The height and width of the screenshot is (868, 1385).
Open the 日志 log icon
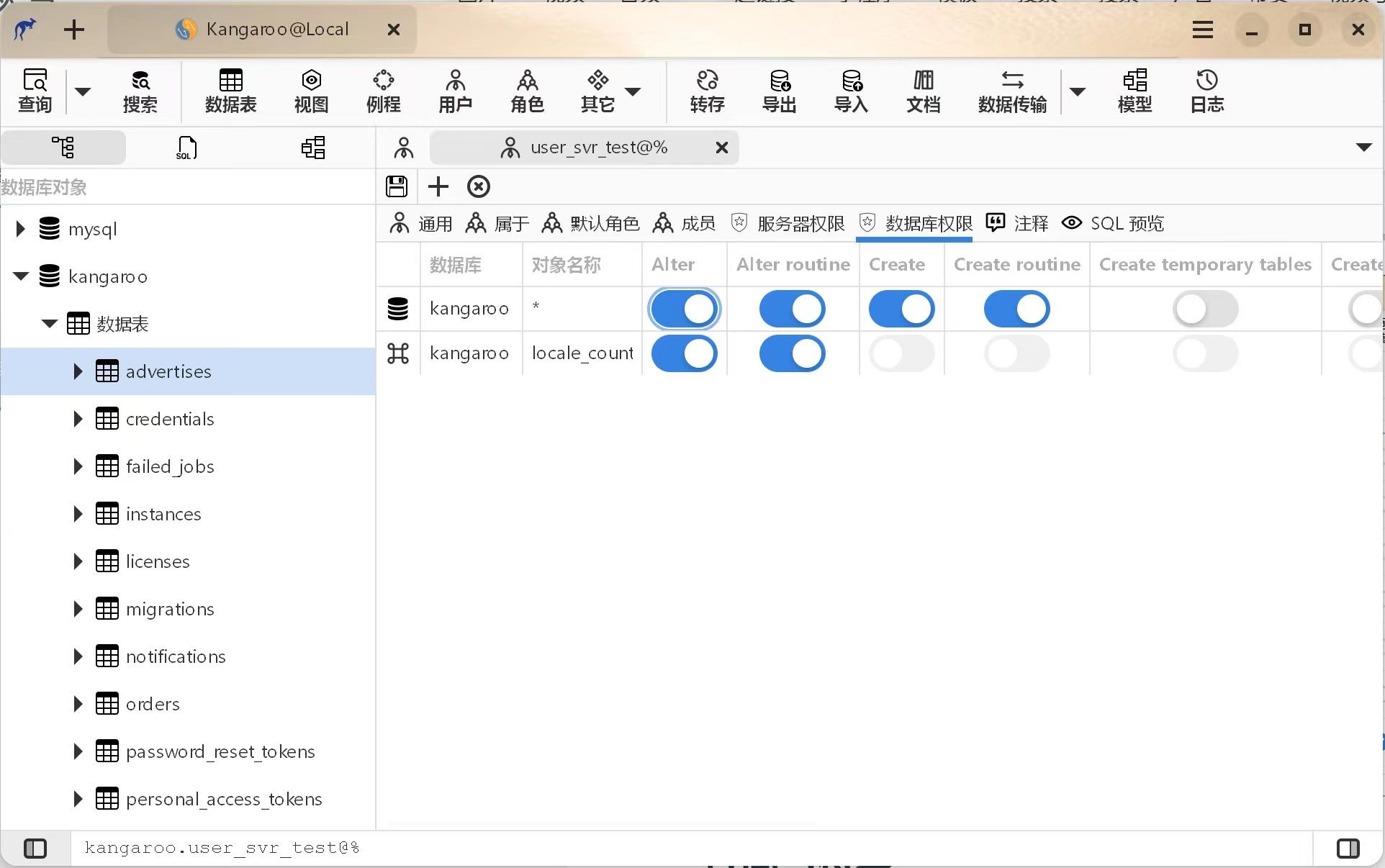(x=1206, y=91)
